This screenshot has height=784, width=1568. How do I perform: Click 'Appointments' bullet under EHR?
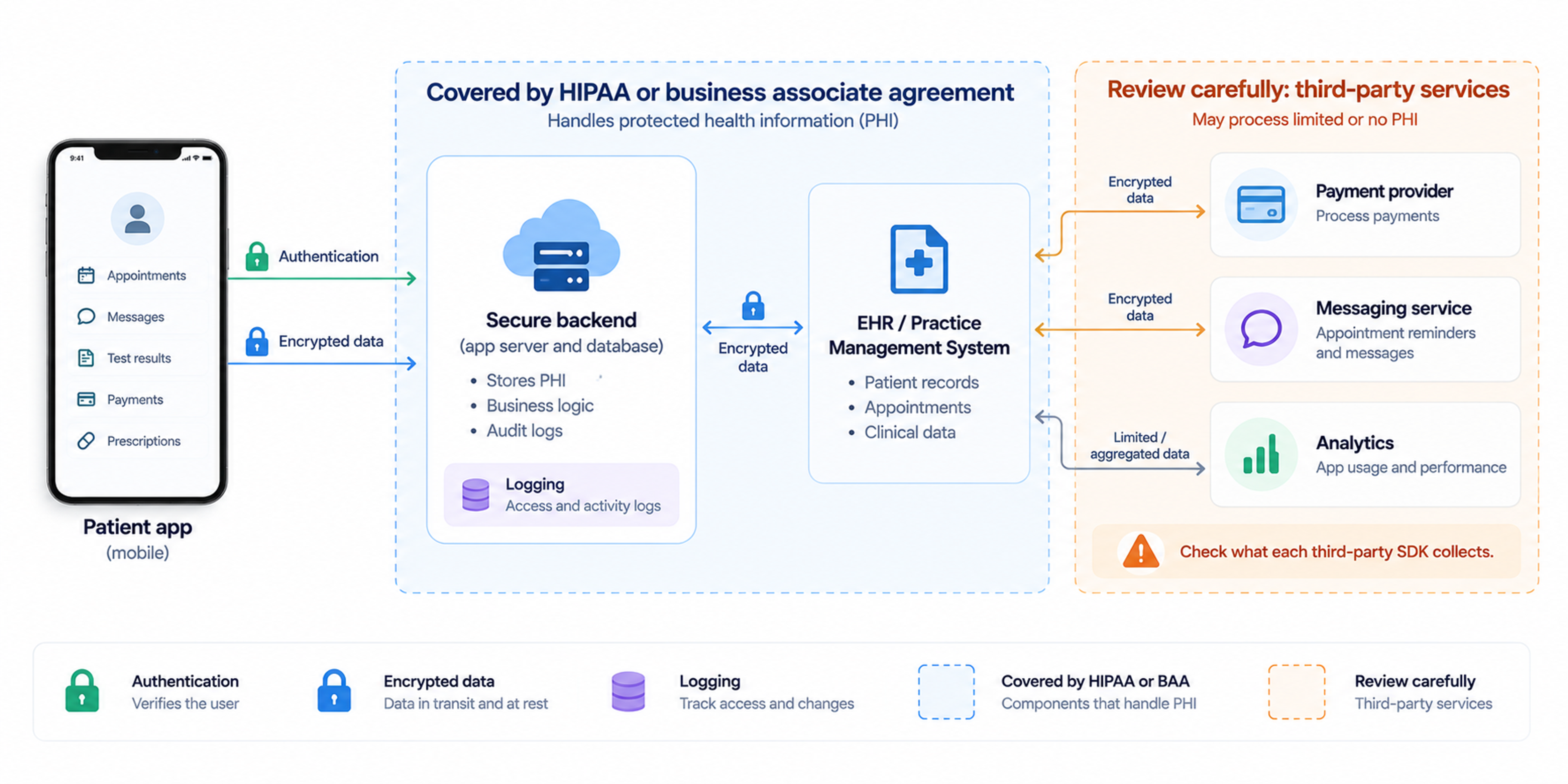coord(917,407)
